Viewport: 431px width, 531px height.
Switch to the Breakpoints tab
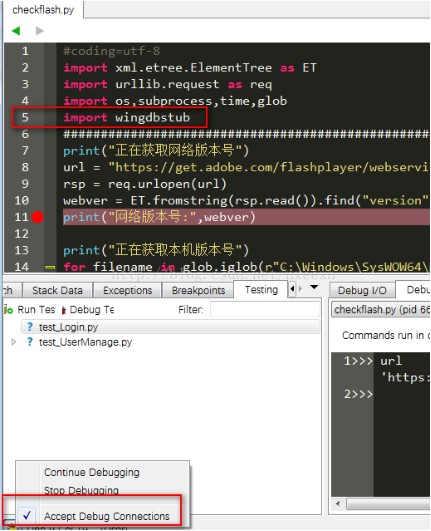point(198,291)
